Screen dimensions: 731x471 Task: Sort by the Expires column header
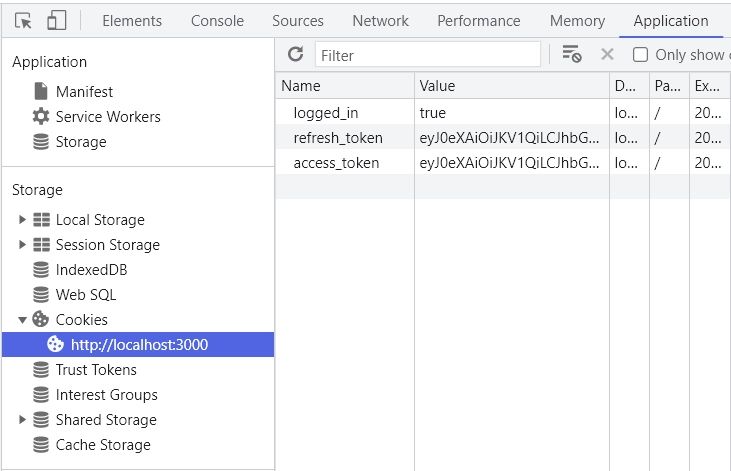click(710, 86)
